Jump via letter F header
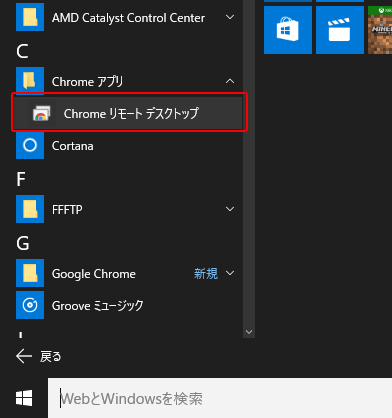Image resolution: width=392 pixels, height=418 pixels. [21, 179]
